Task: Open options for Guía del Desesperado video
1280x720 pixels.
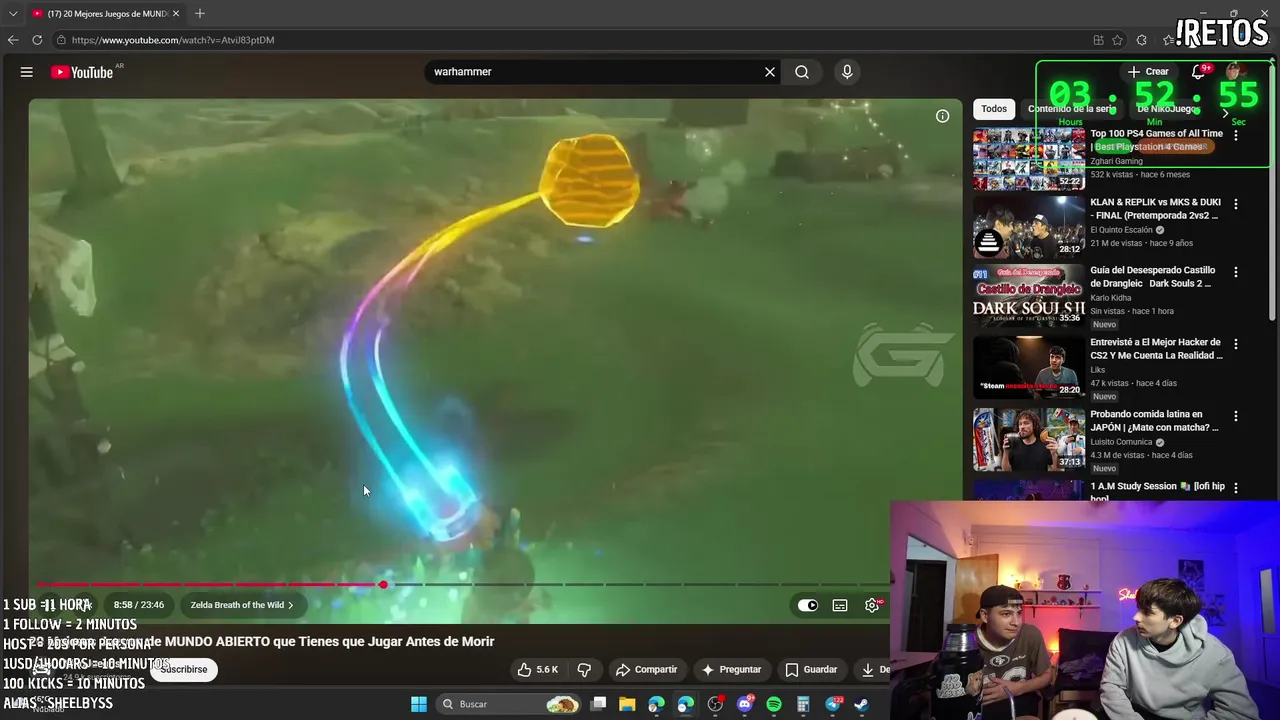Action: pyautogui.click(x=1236, y=272)
